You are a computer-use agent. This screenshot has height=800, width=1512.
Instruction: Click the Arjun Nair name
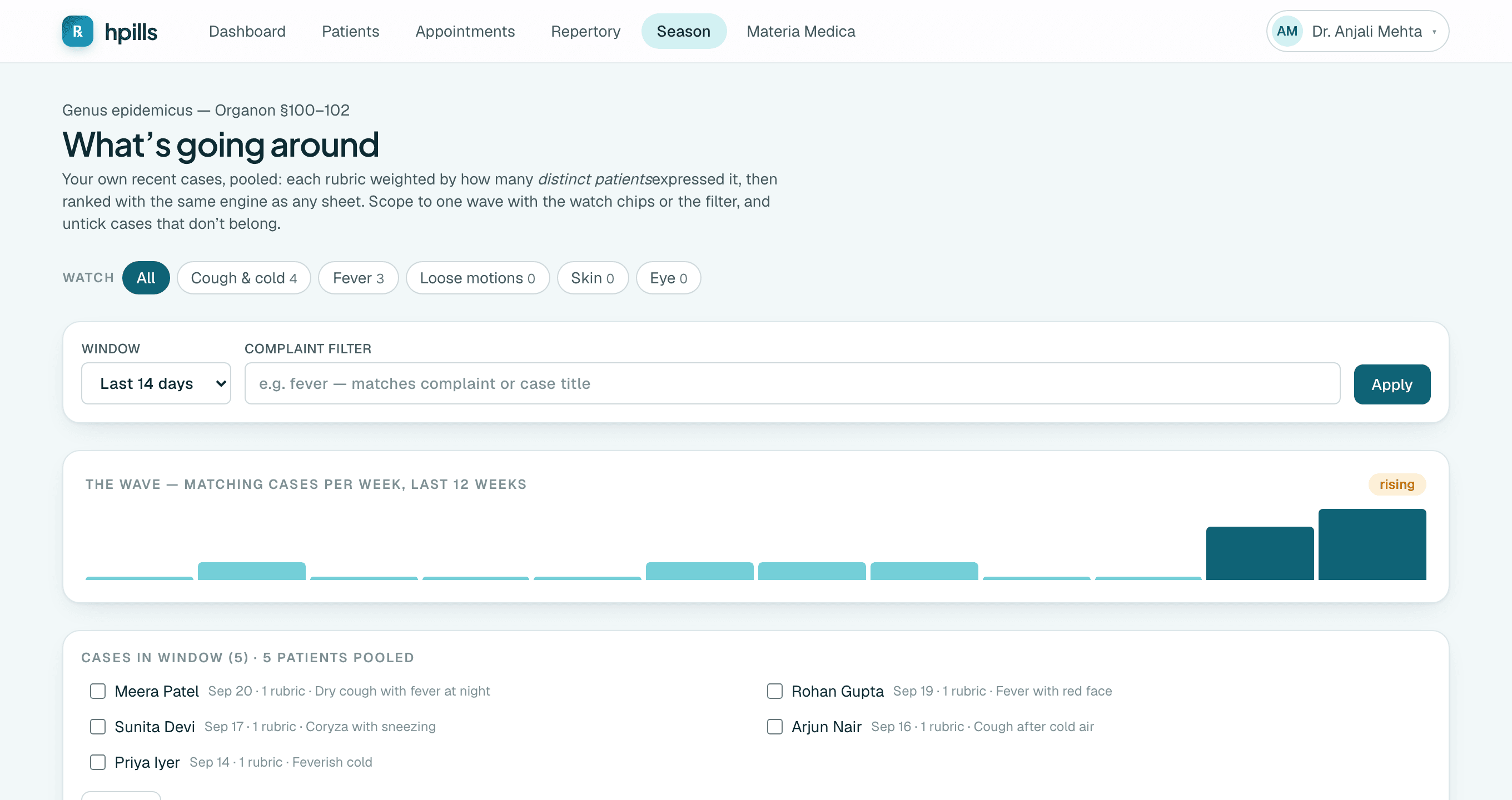pyautogui.click(x=826, y=727)
